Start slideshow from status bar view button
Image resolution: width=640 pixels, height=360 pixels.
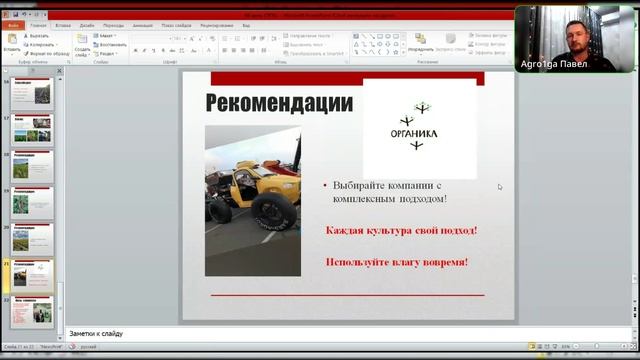[555, 347]
